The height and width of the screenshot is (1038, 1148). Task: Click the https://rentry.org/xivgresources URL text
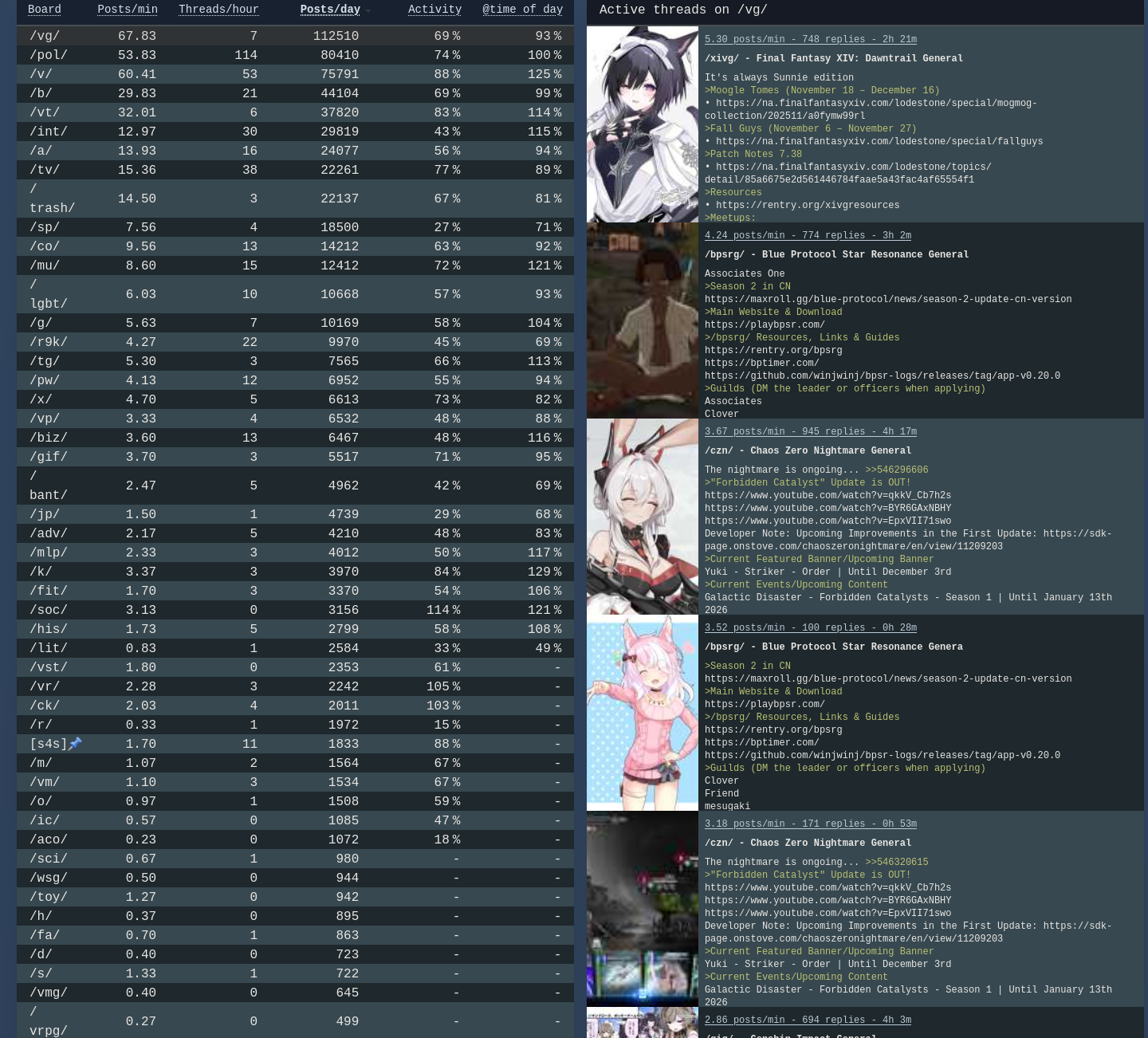pos(808,205)
